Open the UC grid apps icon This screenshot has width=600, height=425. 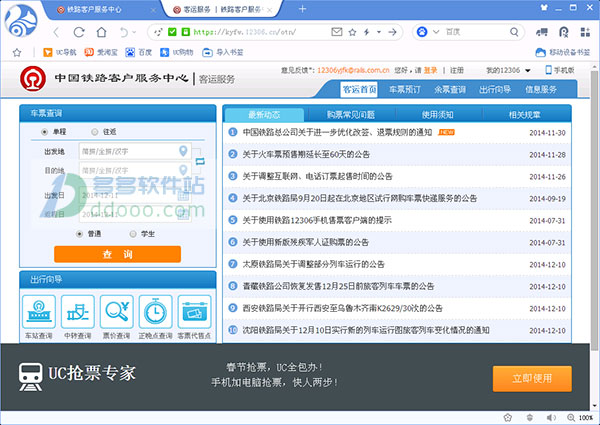coord(585,32)
